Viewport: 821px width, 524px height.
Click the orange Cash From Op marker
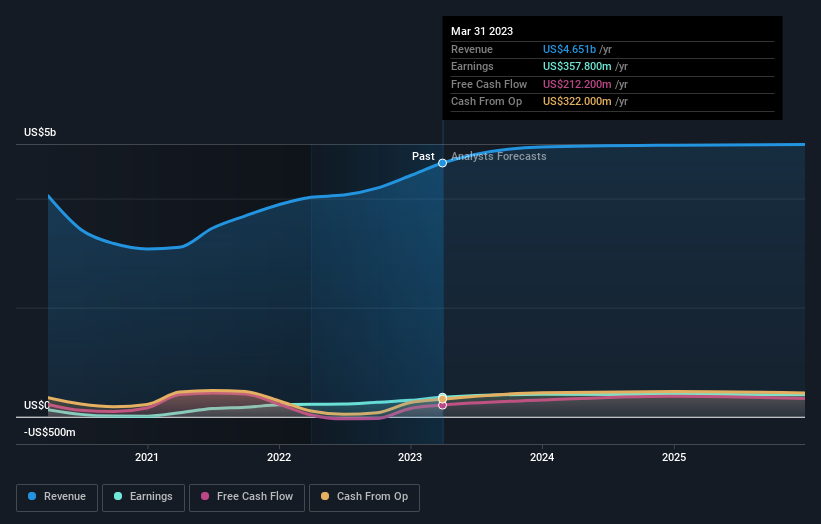click(x=442, y=397)
